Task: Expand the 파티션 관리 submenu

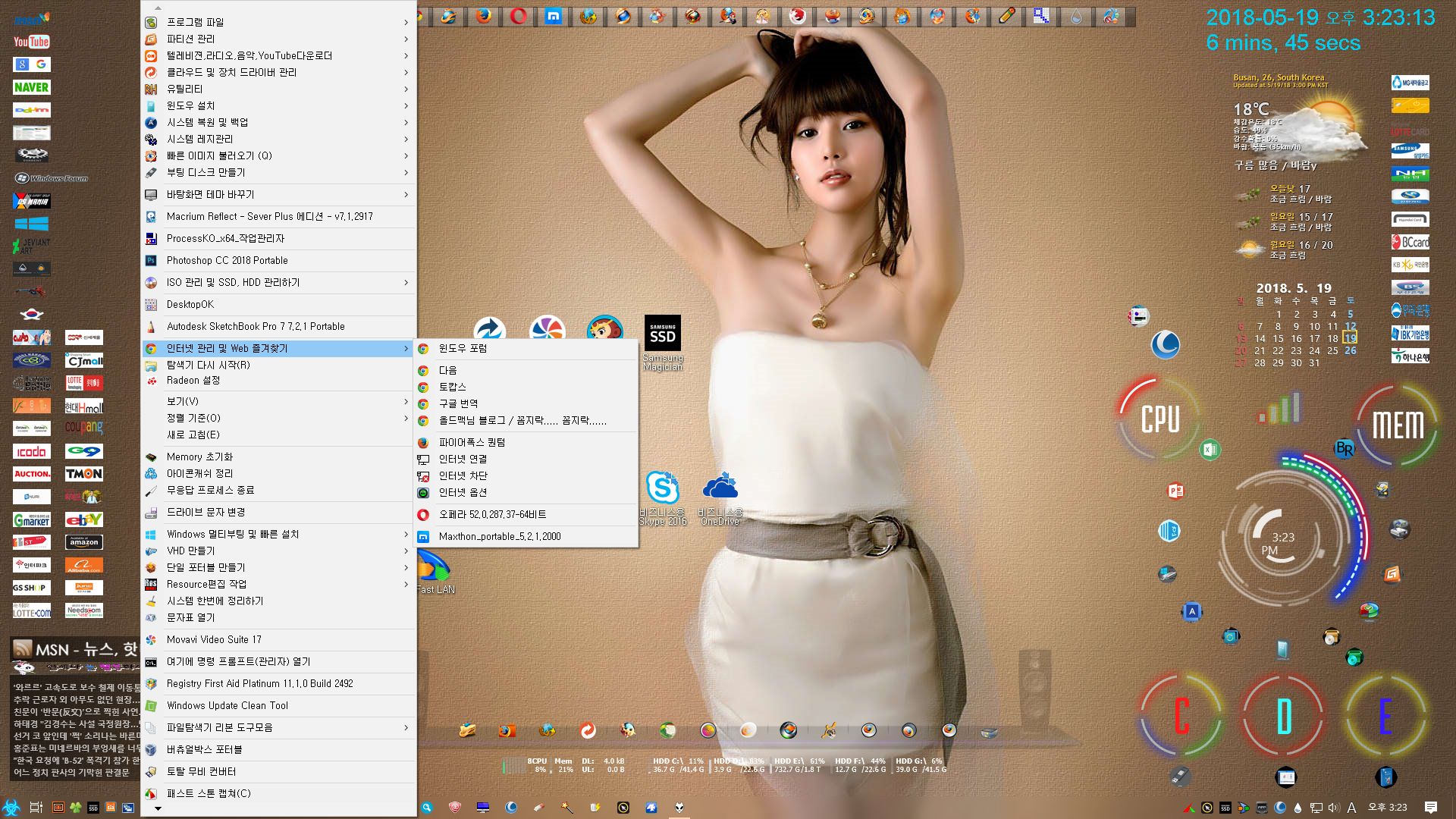Action: point(278,39)
